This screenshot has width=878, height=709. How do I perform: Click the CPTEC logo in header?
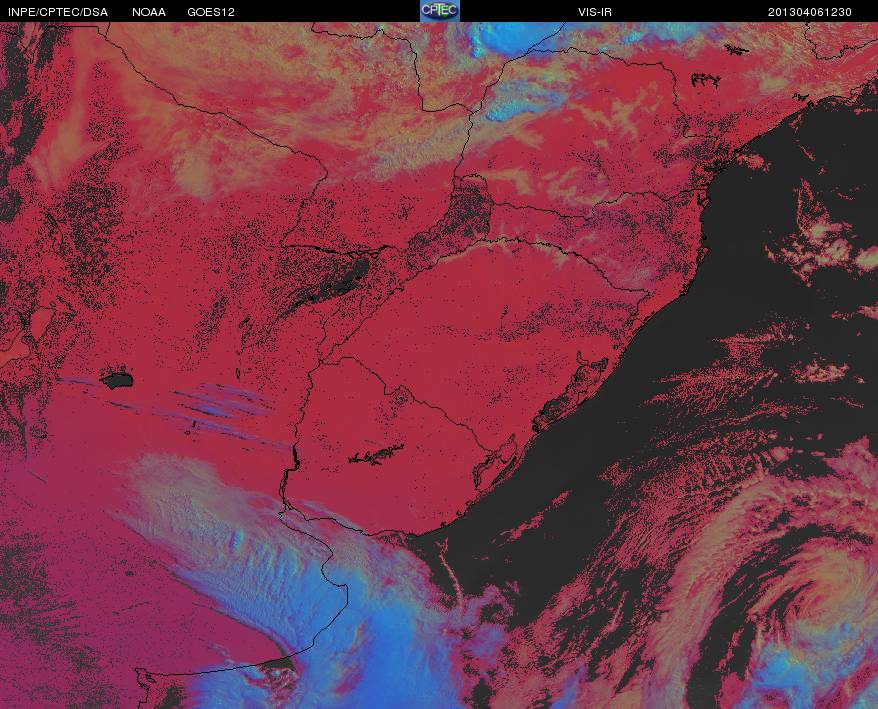click(440, 11)
